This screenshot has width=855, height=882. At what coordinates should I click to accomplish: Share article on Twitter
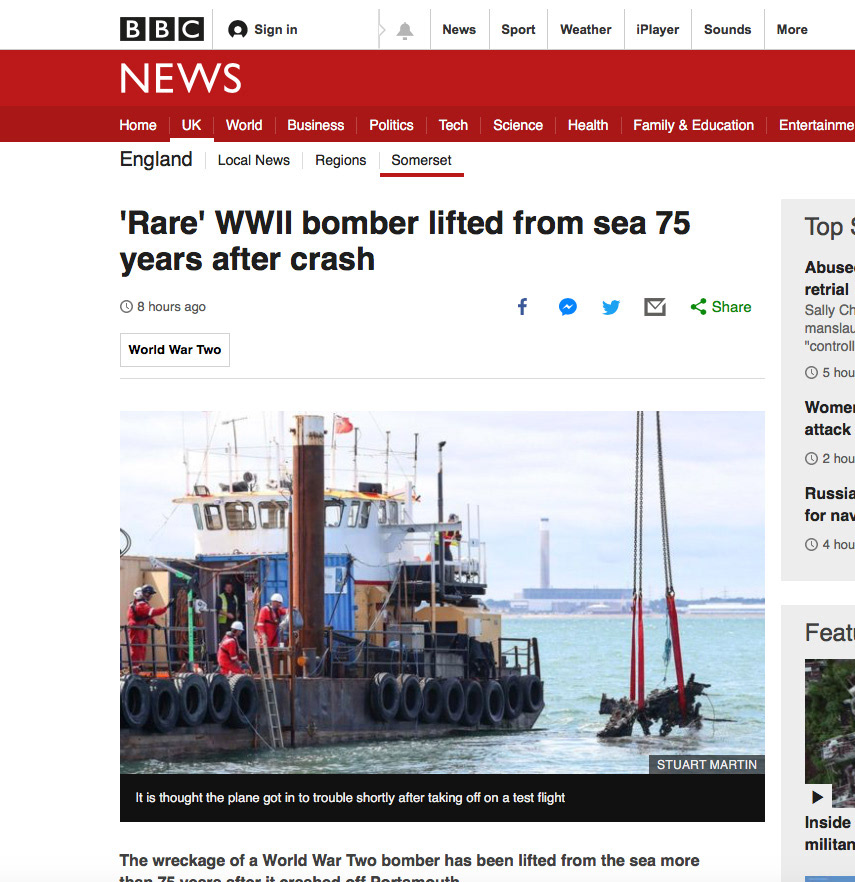pyautogui.click(x=611, y=307)
